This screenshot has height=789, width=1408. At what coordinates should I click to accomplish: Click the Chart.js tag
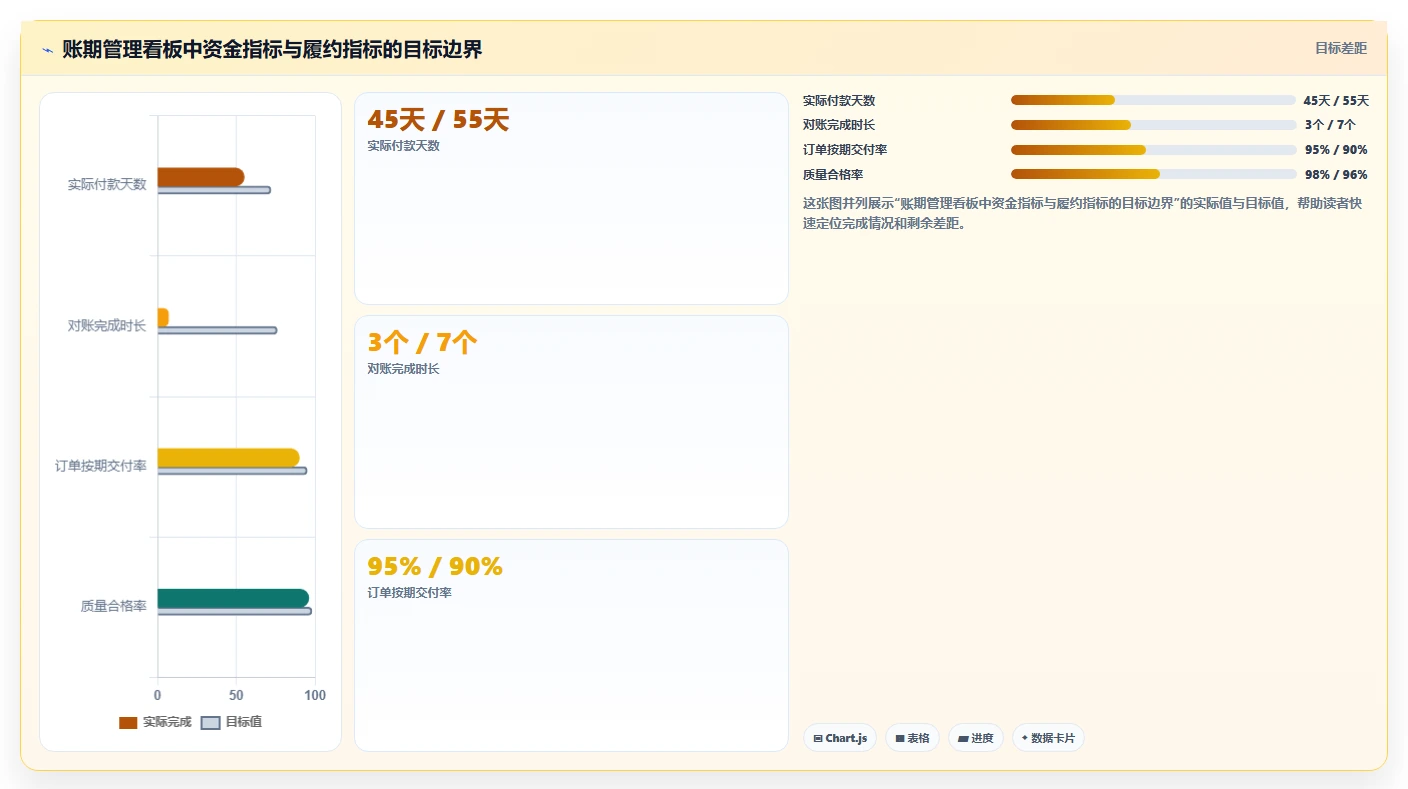[x=840, y=738]
